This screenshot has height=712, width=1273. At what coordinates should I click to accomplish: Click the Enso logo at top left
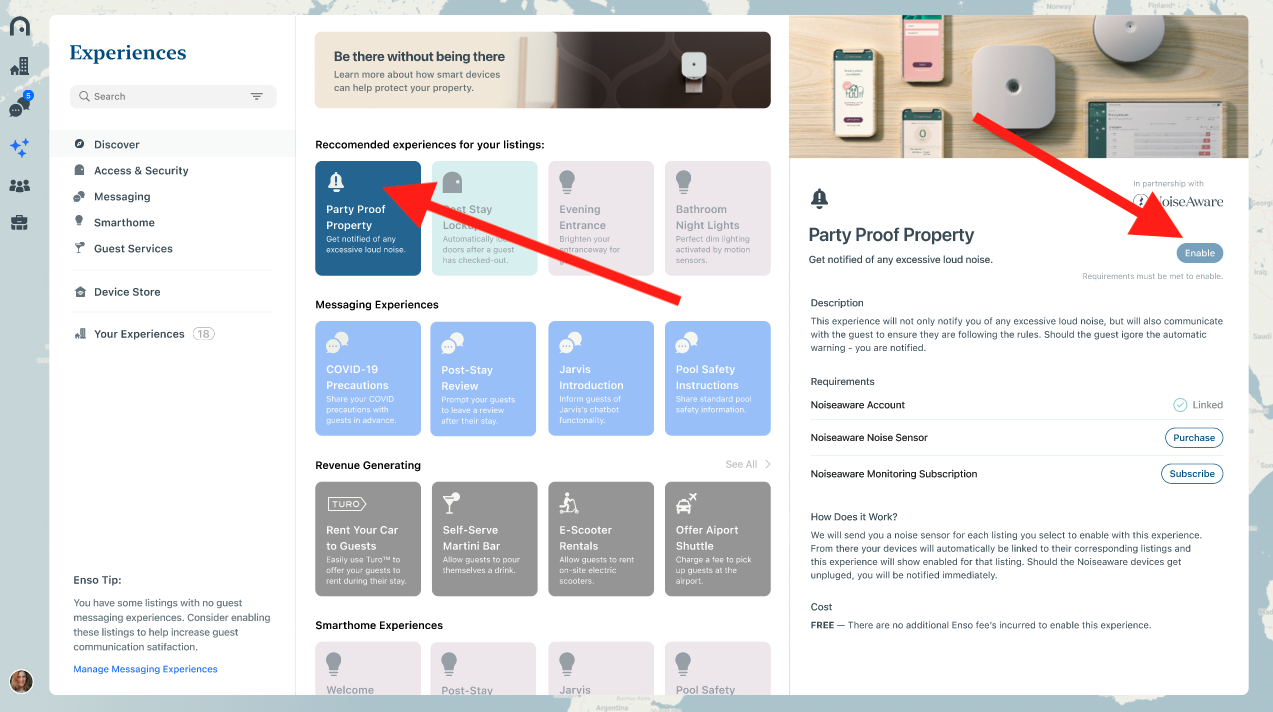pos(19,26)
